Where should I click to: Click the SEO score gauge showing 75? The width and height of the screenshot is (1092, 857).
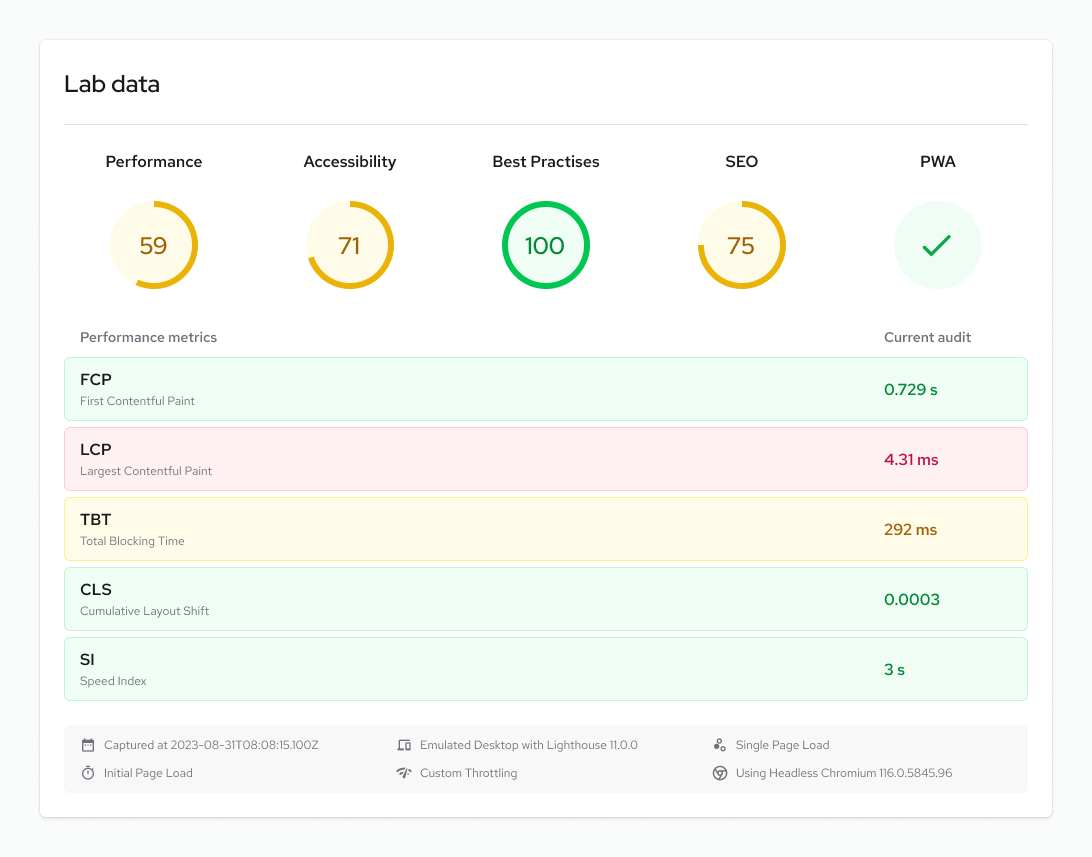point(741,244)
